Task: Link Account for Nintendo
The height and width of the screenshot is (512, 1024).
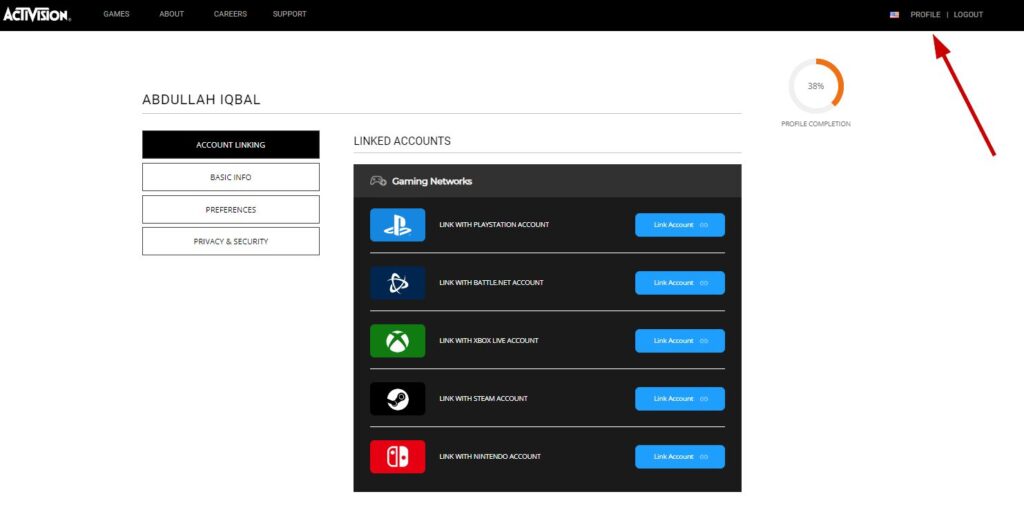Action: (x=680, y=456)
